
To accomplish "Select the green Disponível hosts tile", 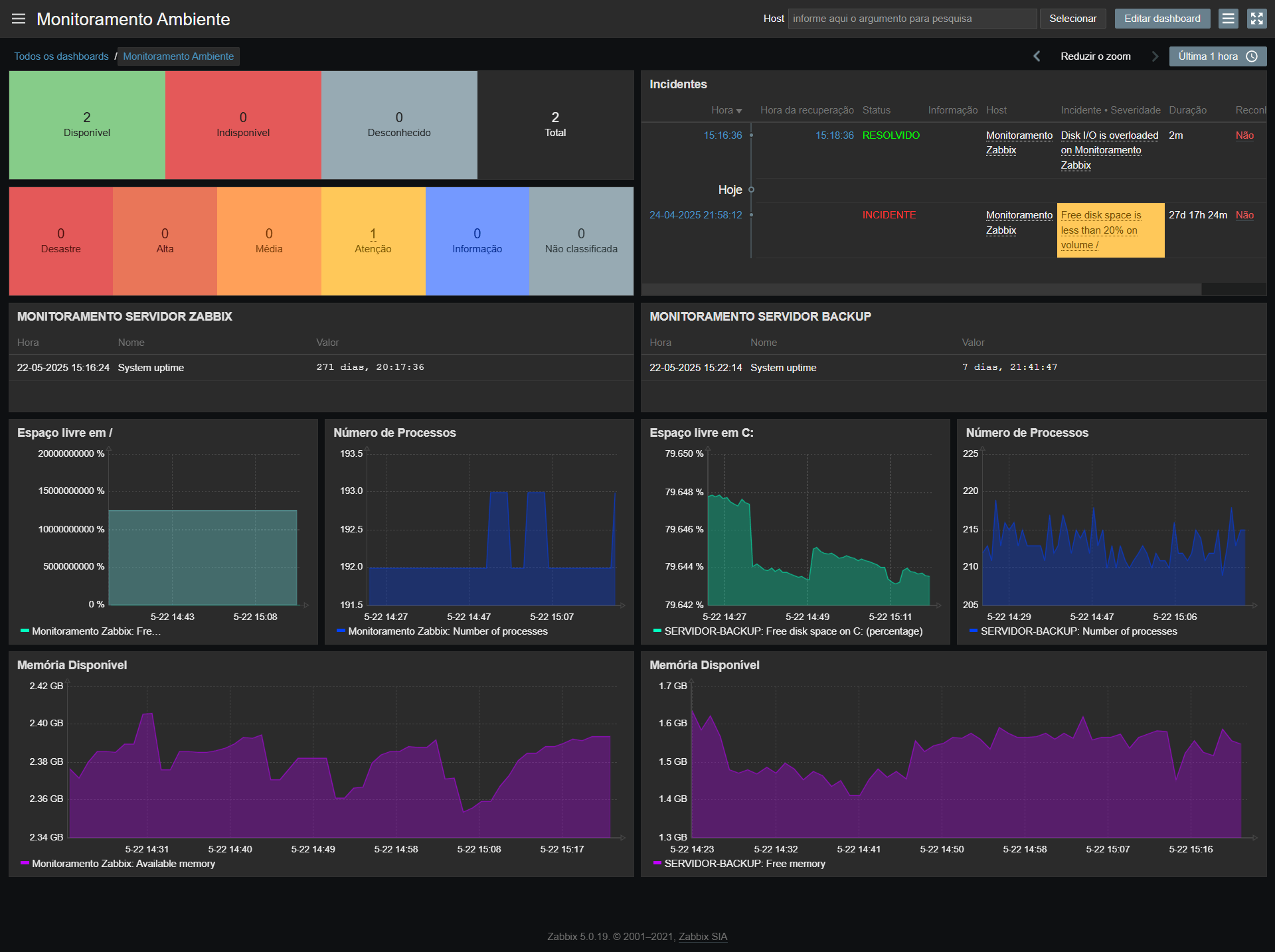I will (87, 125).
